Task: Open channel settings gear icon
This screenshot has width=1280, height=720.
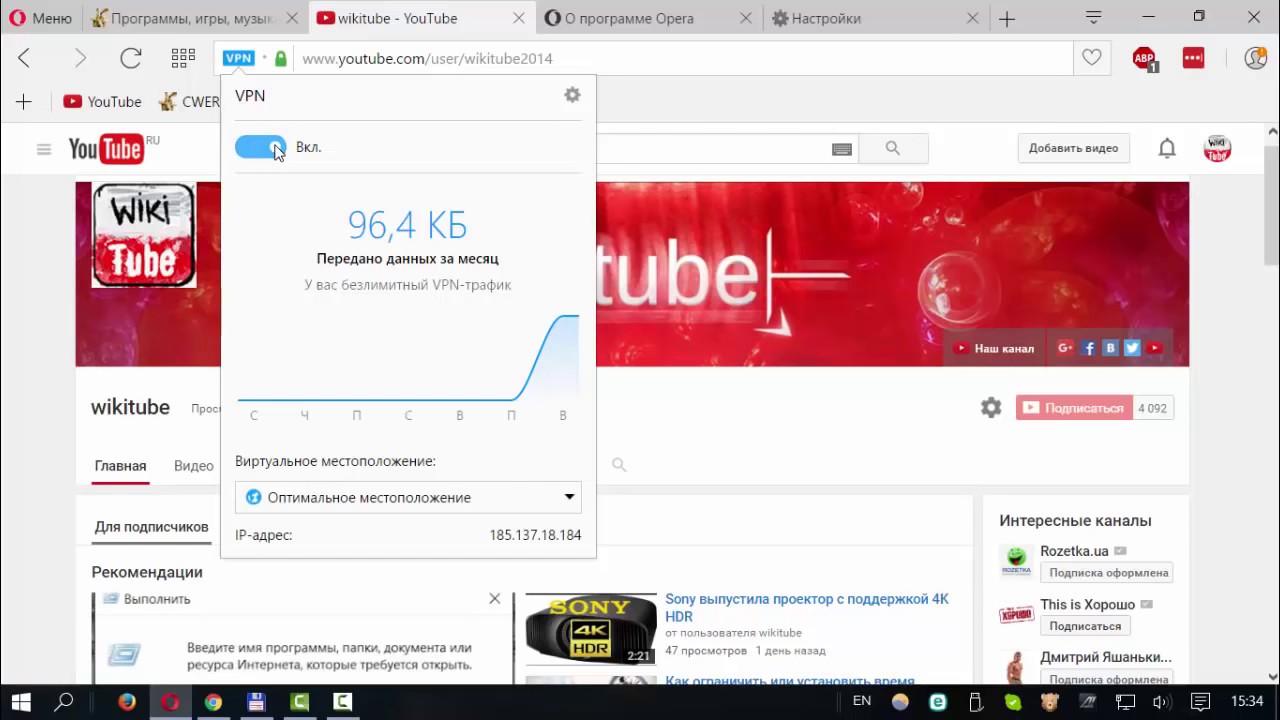Action: tap(991, 408)
